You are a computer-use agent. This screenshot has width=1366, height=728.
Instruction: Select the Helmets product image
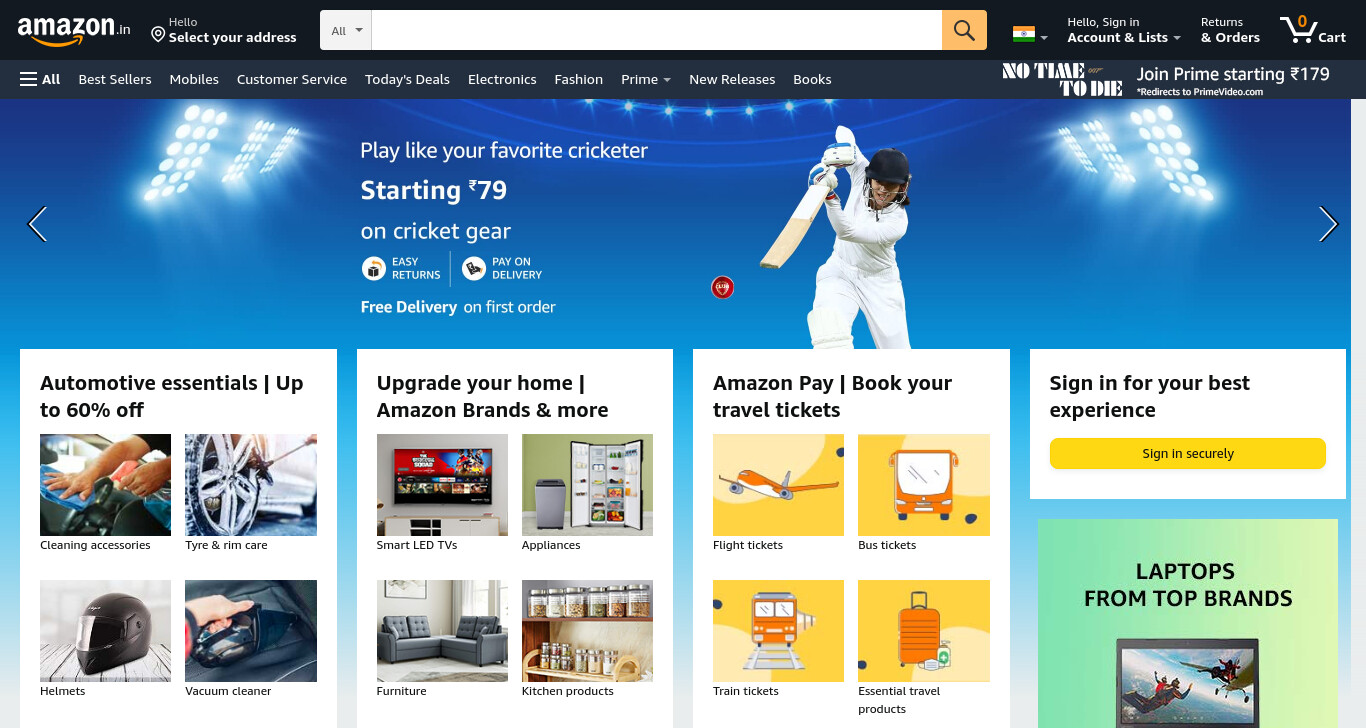[x=105, y=631]
